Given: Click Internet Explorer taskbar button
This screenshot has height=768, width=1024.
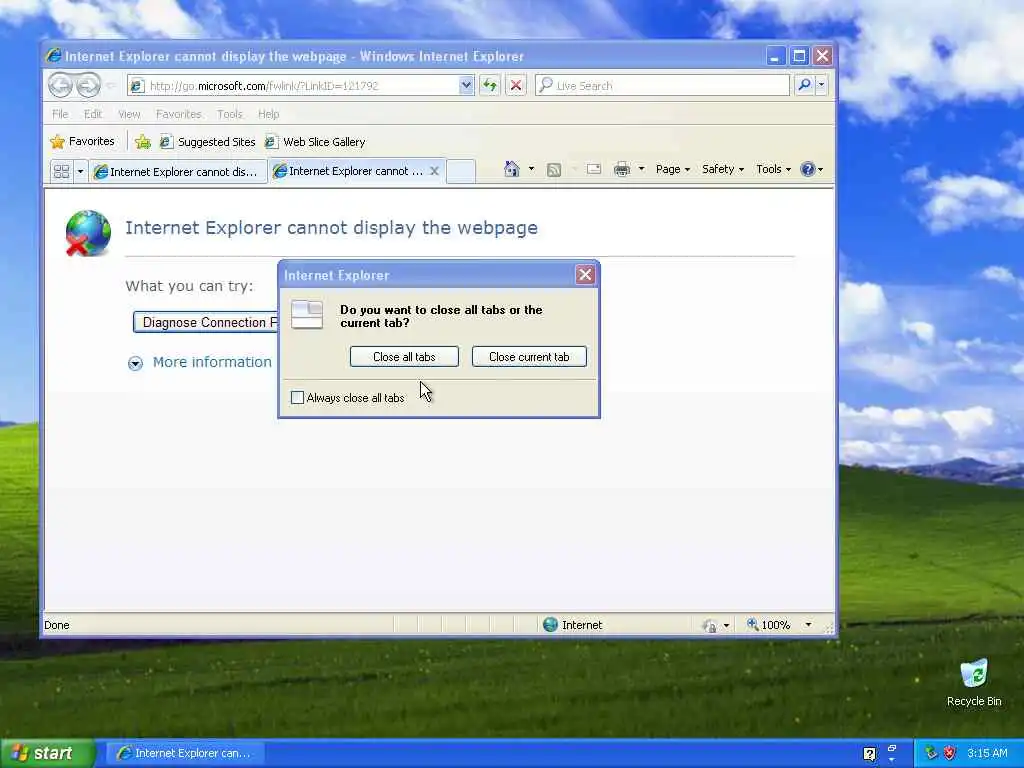Looking at the screenshot, I should (185, 754).
